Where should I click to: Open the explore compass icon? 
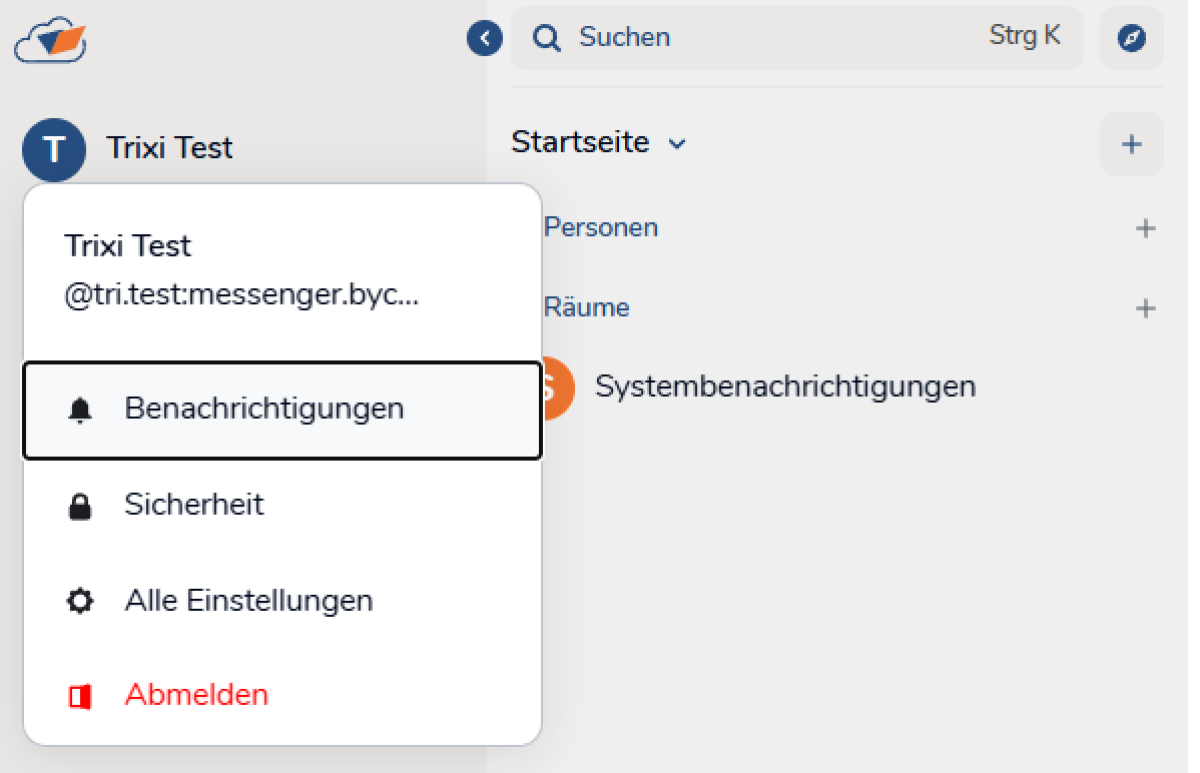1131,39
